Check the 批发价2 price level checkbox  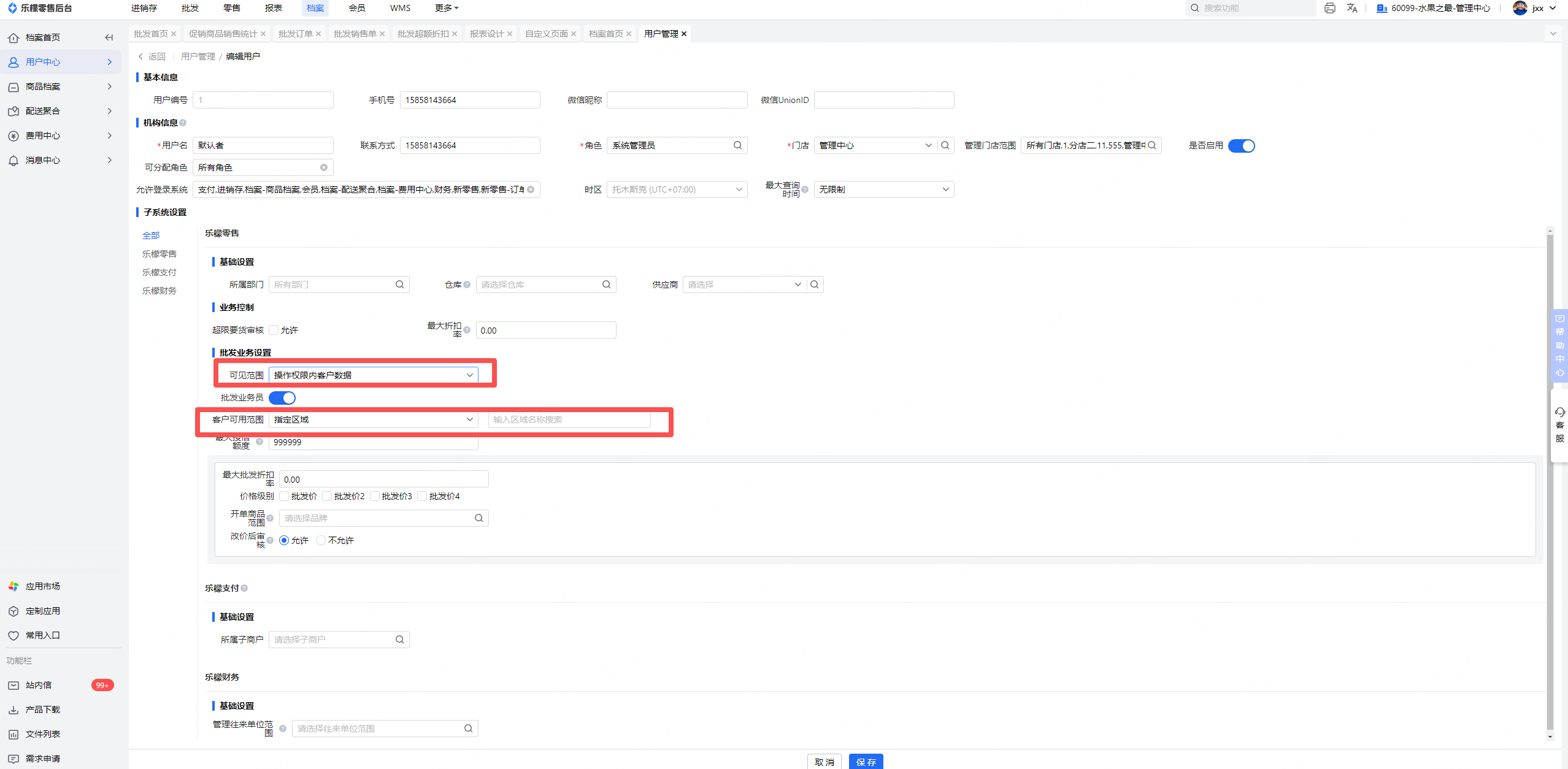click(327, 496)
